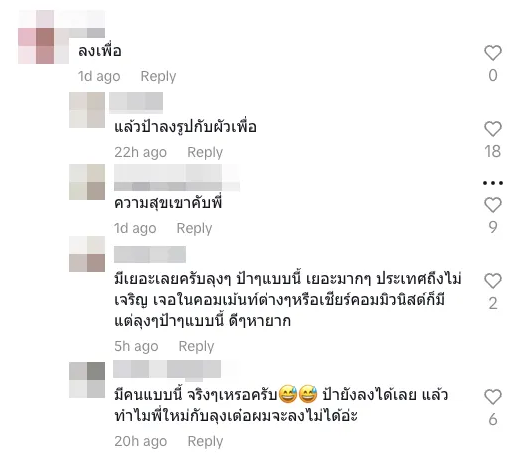Image resolution: width=529 pixels, height=453 pixels.
Task: Open avatar of the 20h ago commenter
Action: pos(87,380)
